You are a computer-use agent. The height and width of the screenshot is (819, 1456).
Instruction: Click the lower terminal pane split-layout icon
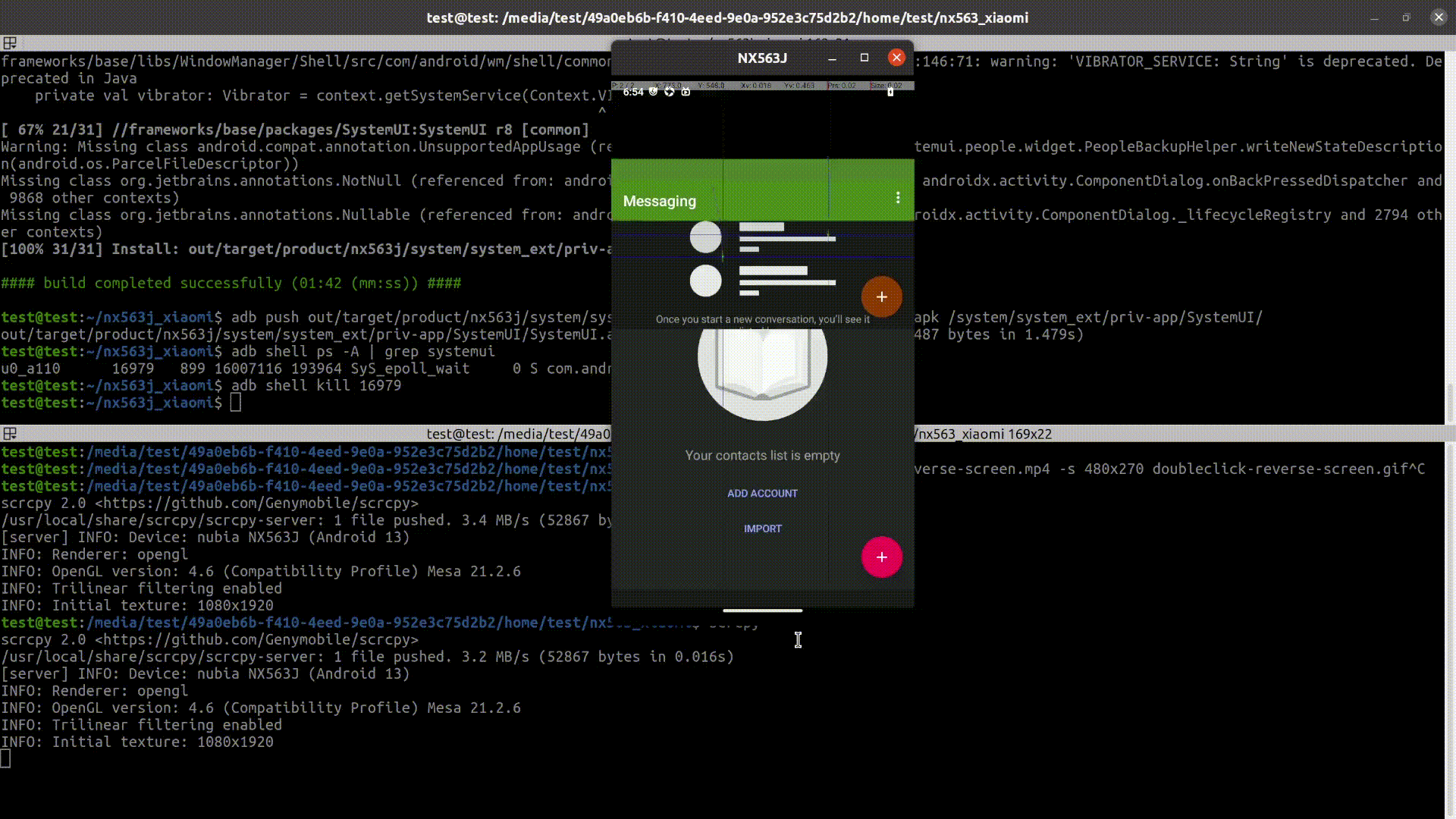10,434
